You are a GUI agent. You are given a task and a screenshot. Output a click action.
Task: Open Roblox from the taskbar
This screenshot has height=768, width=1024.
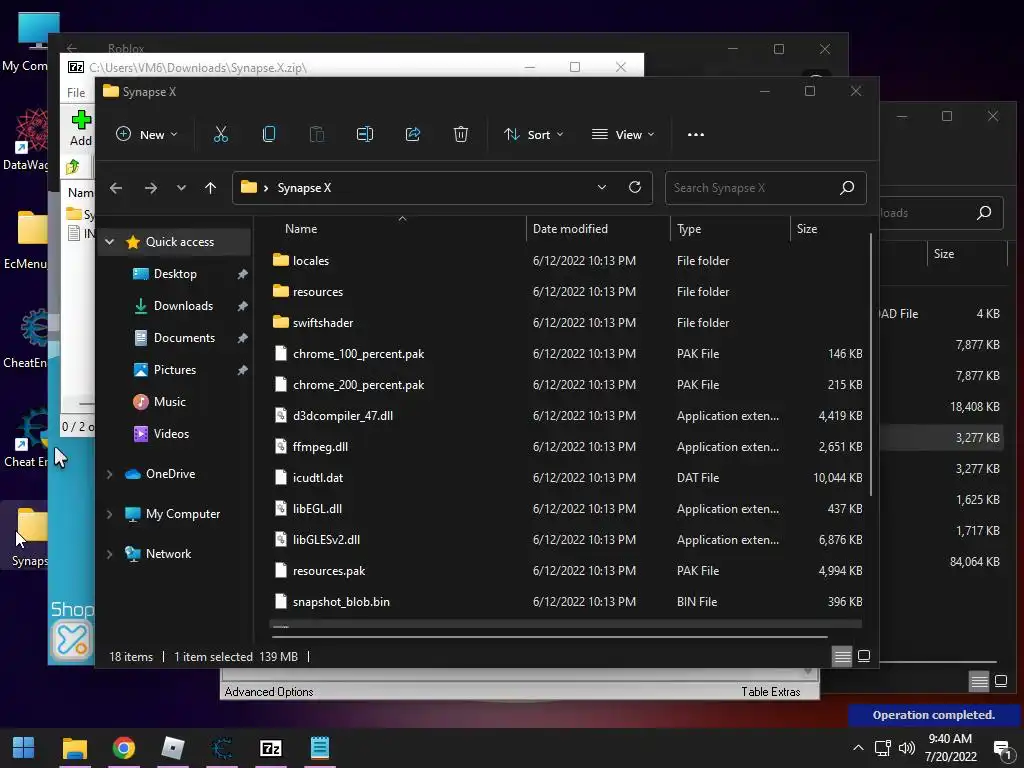click(x=172, y=748)
